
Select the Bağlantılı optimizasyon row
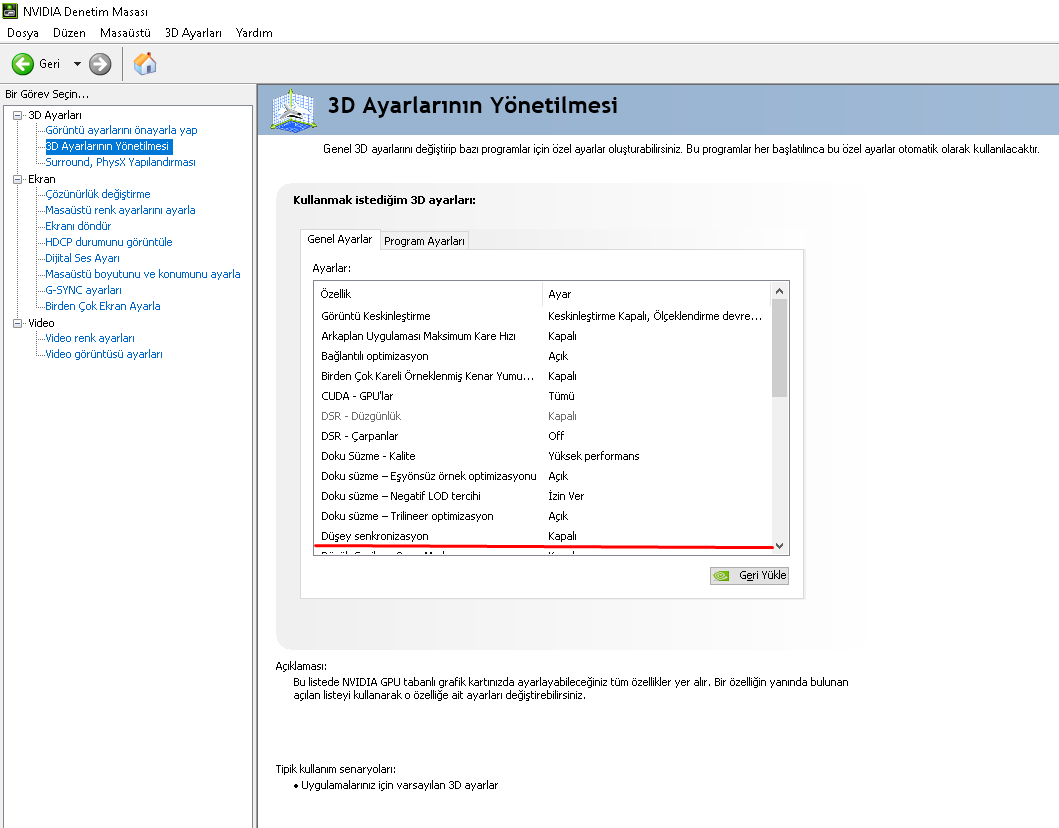coord(542,357)
